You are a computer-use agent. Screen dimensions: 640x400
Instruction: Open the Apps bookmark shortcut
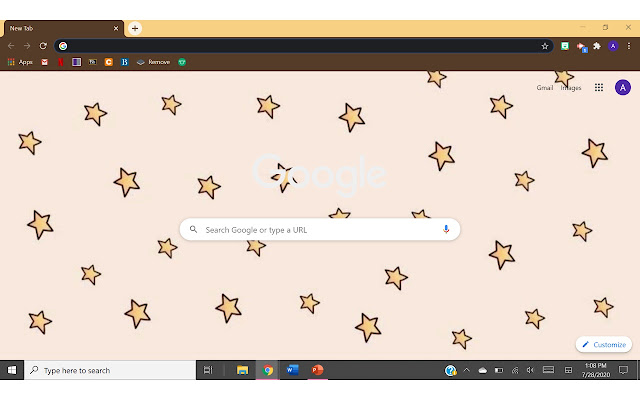pyautogui.click(x=20, y=62)
